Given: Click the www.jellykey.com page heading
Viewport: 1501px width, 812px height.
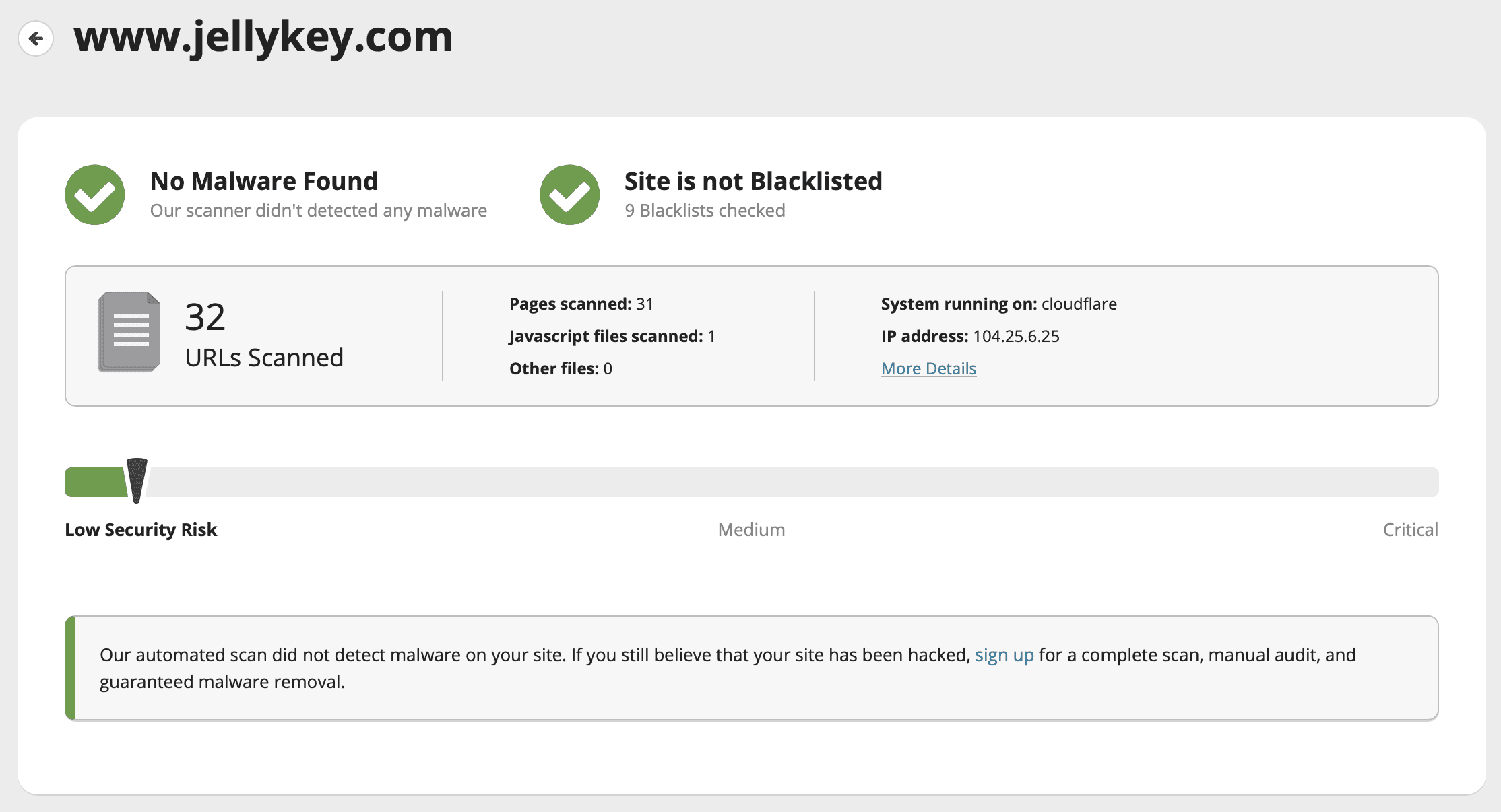Looking at the screenshot, I should tap(263, 36).
